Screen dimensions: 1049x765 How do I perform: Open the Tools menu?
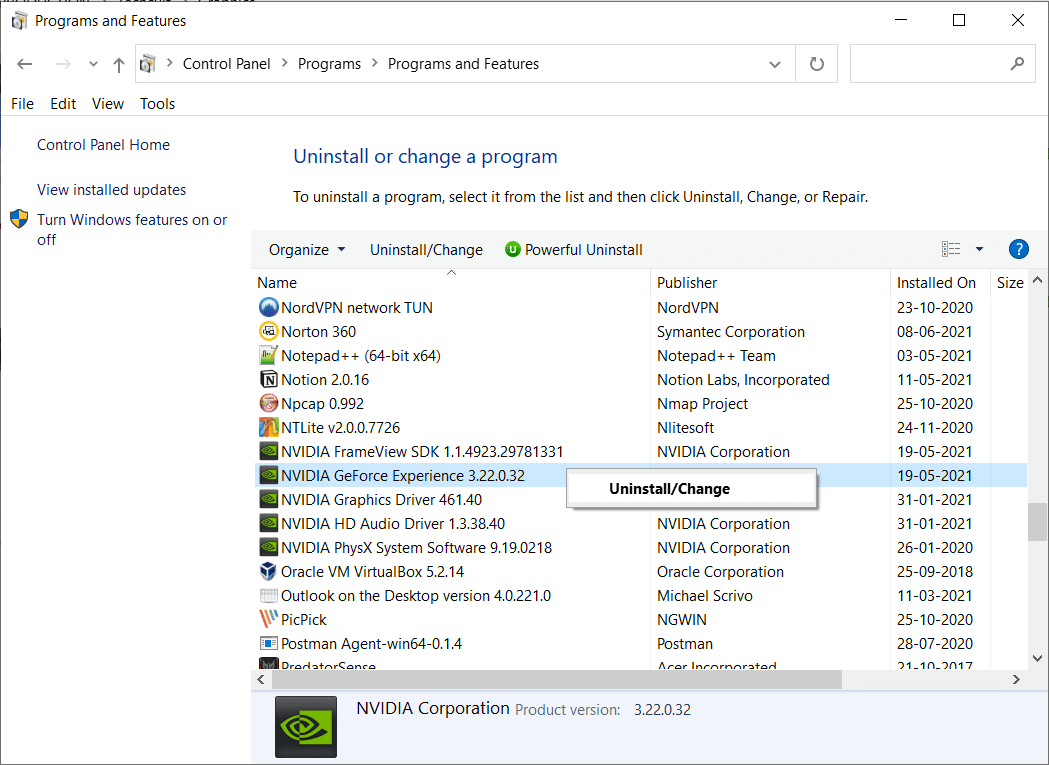(157, 103)
